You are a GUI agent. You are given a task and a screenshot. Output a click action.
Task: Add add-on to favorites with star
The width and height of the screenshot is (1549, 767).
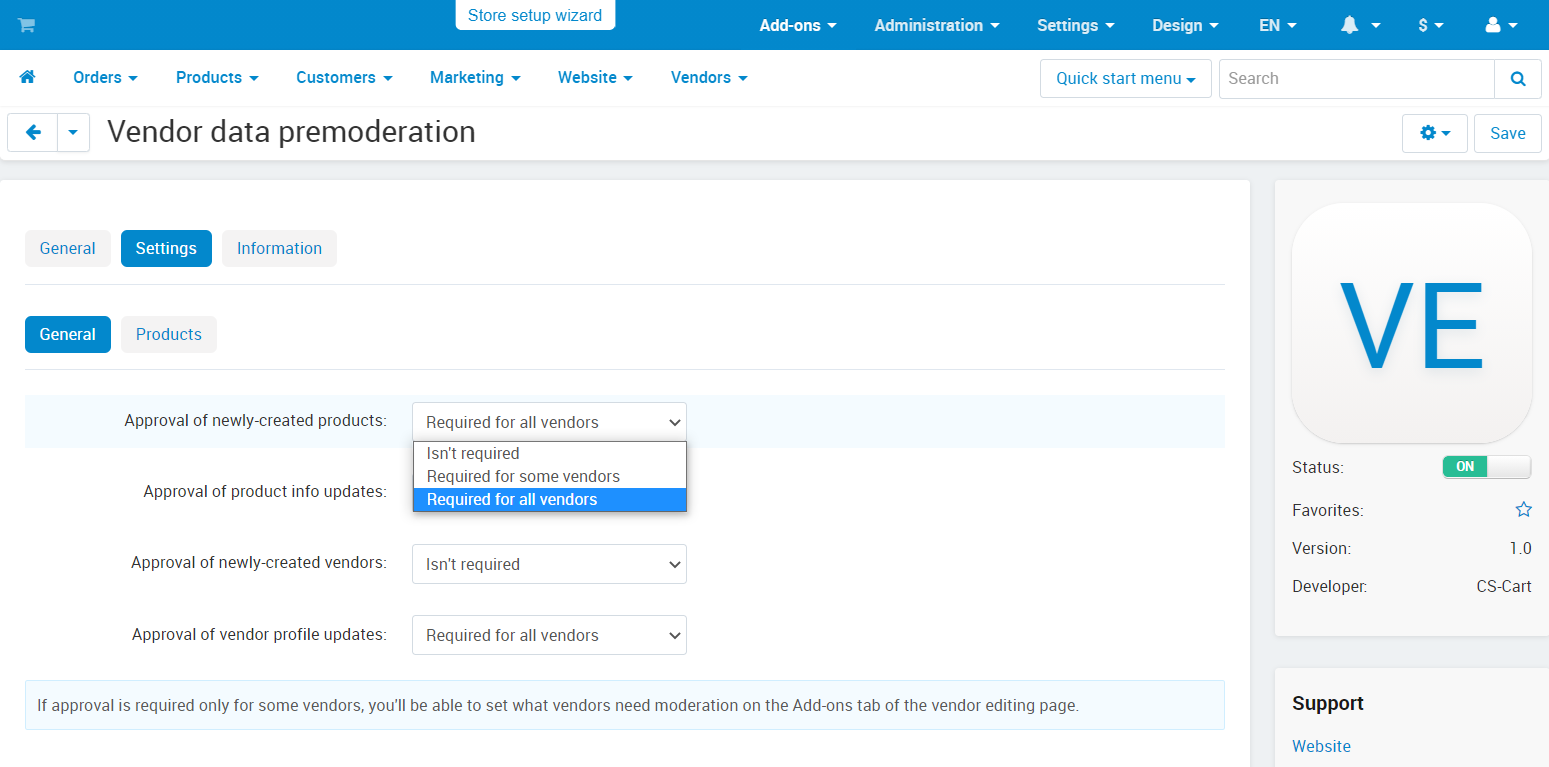1523,510
